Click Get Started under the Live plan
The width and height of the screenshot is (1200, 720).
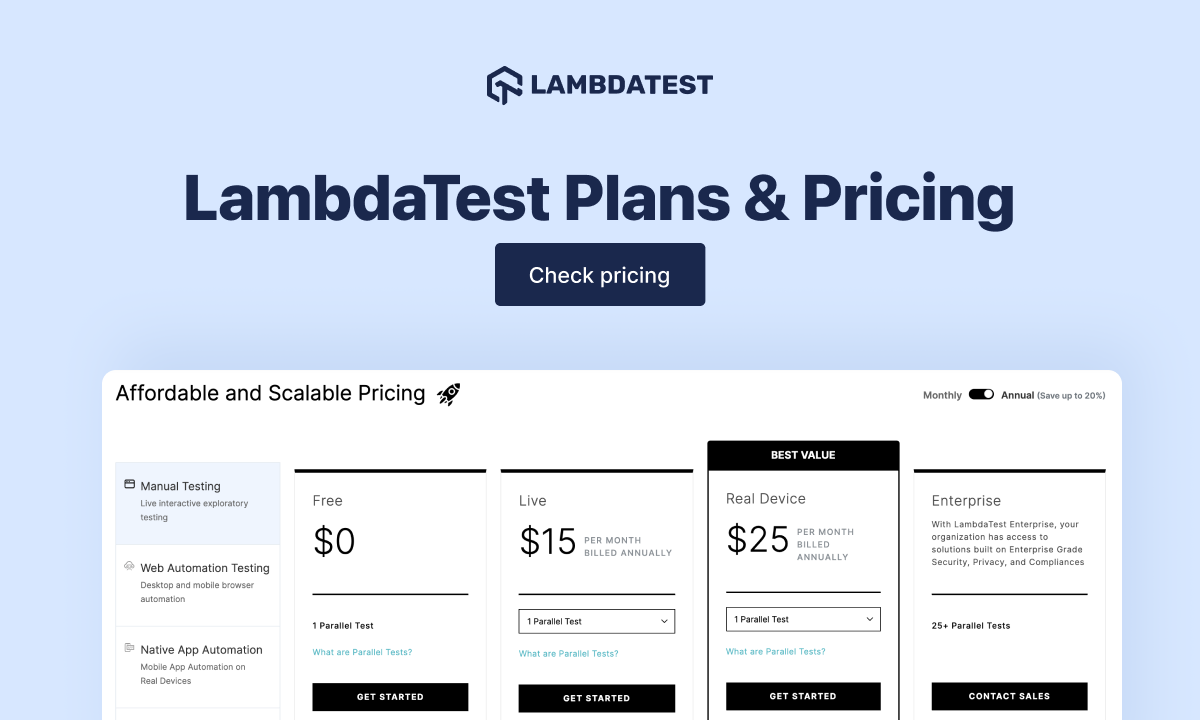(596, 698)
